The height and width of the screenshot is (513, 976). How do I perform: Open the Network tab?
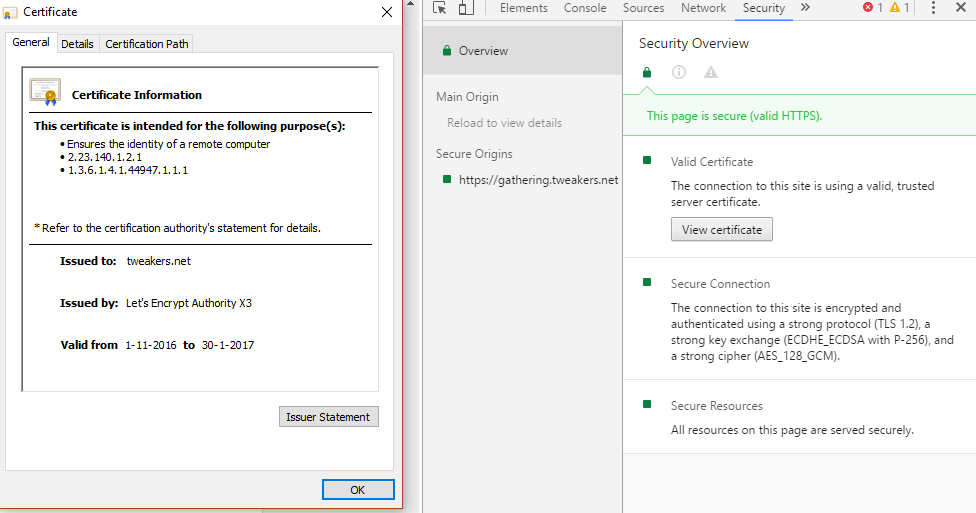click(703, 8)
